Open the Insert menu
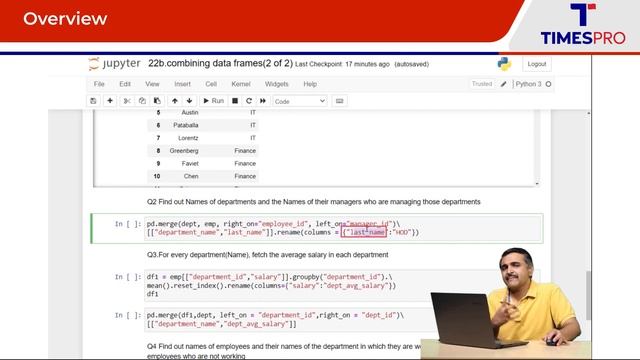The image size is (640, 360). click(182, 84)
